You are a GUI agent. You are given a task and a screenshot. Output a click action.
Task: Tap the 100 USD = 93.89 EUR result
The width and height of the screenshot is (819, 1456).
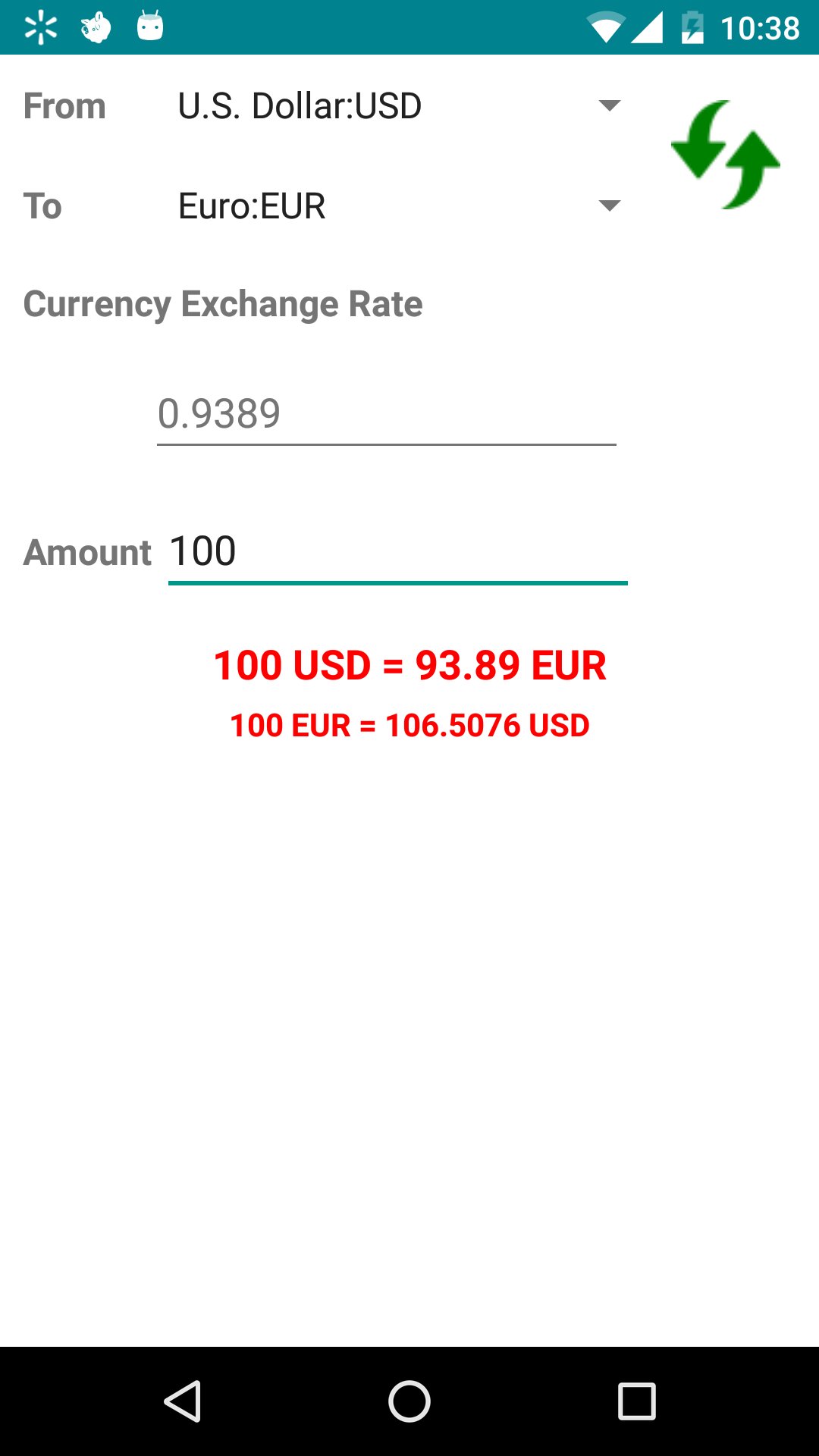(409, 665)
